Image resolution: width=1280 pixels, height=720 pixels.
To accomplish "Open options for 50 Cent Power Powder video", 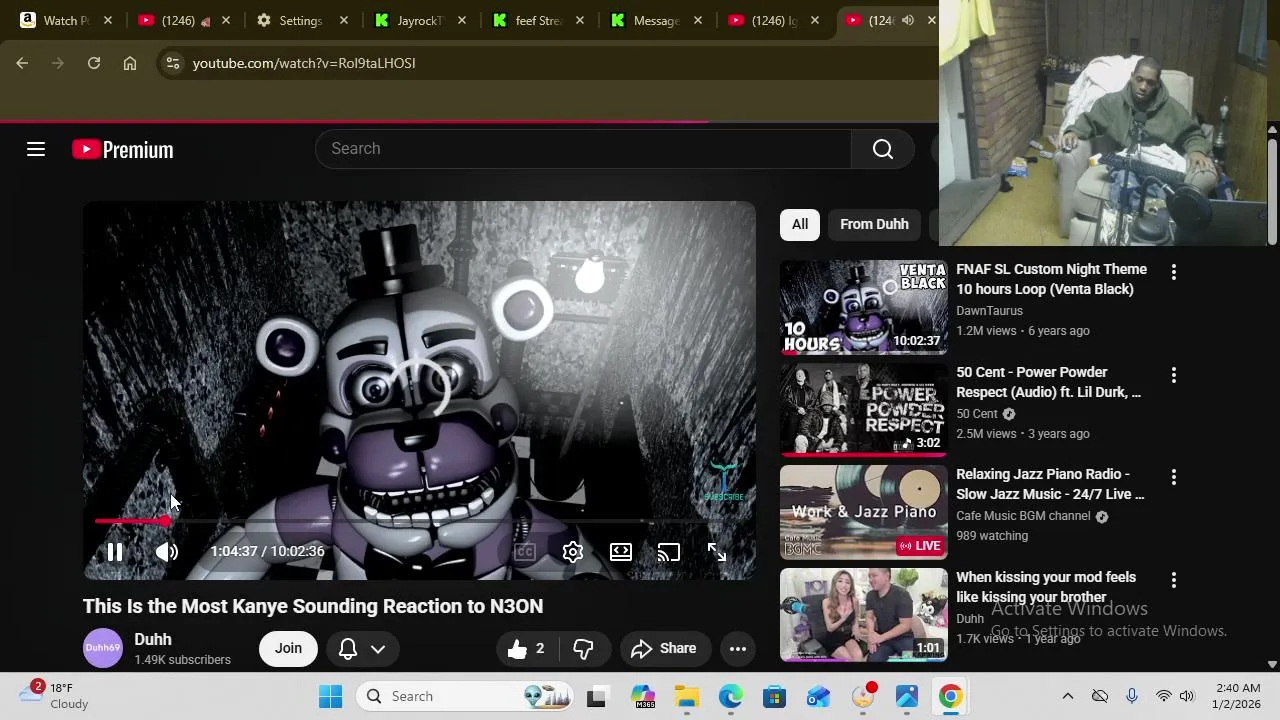I will coord(1174,375).
